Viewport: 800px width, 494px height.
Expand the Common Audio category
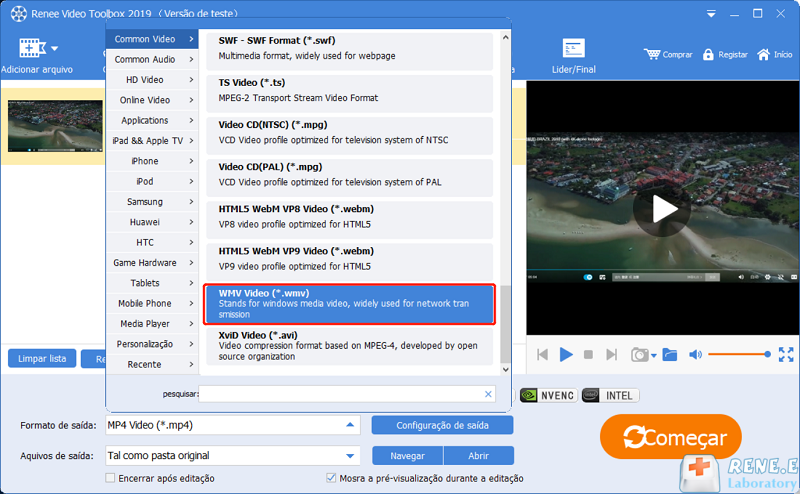coord(152,59)
